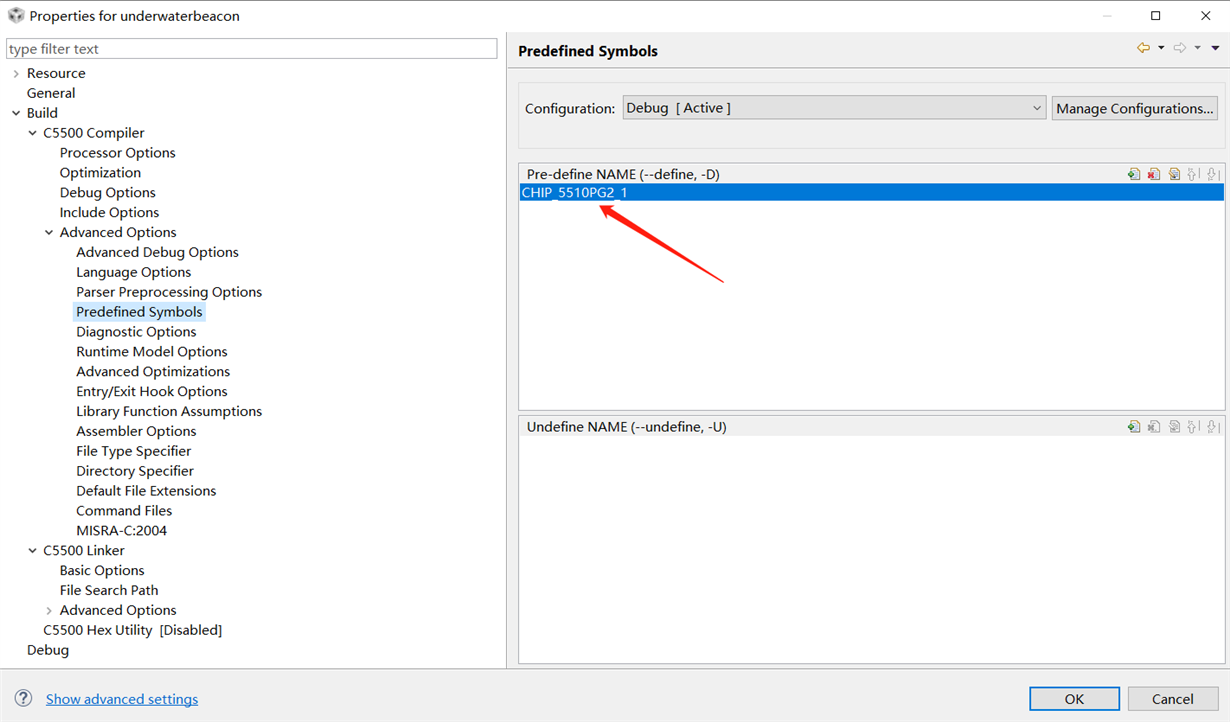Click Delete icon in Pre-define NAME list
The width and height of the screenshot is (1230, 722).
[x=1153, y=174]
